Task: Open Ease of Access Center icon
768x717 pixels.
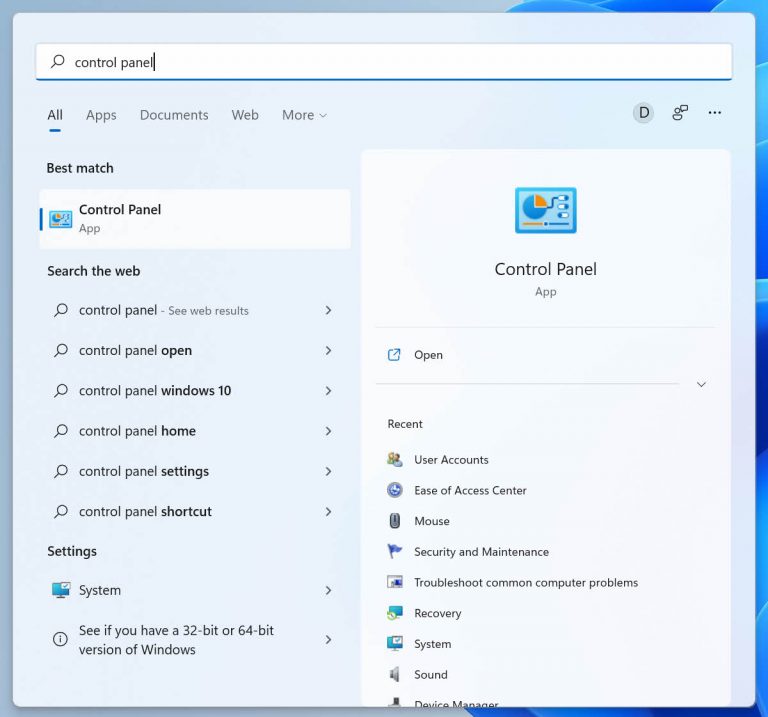Action: (394, 490)
